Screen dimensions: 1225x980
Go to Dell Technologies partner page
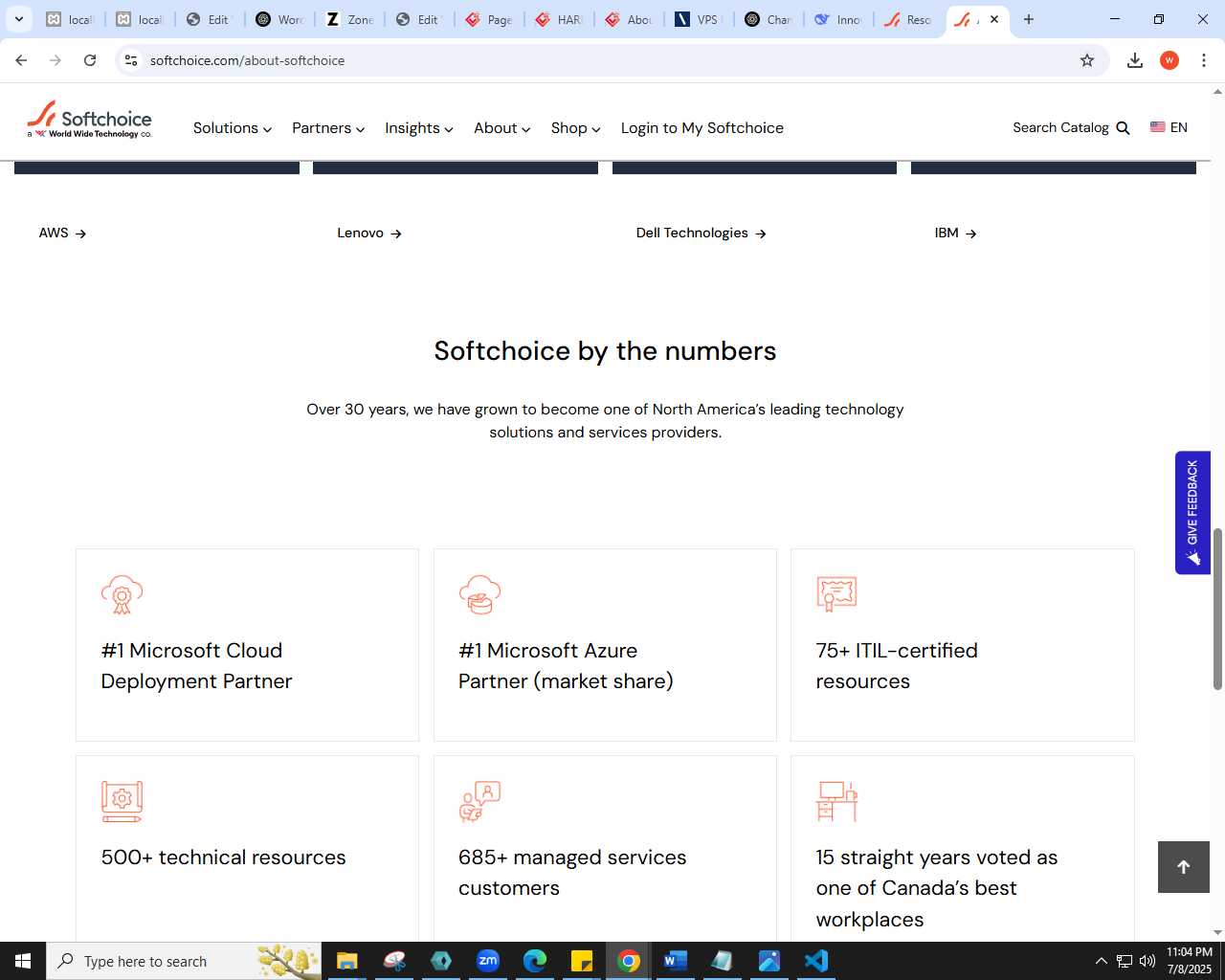point(702,233)
